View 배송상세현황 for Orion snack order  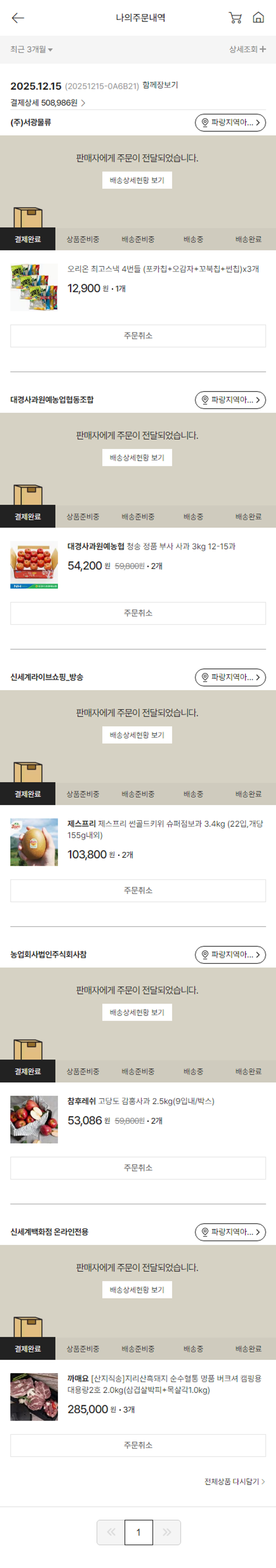(137, 180)
